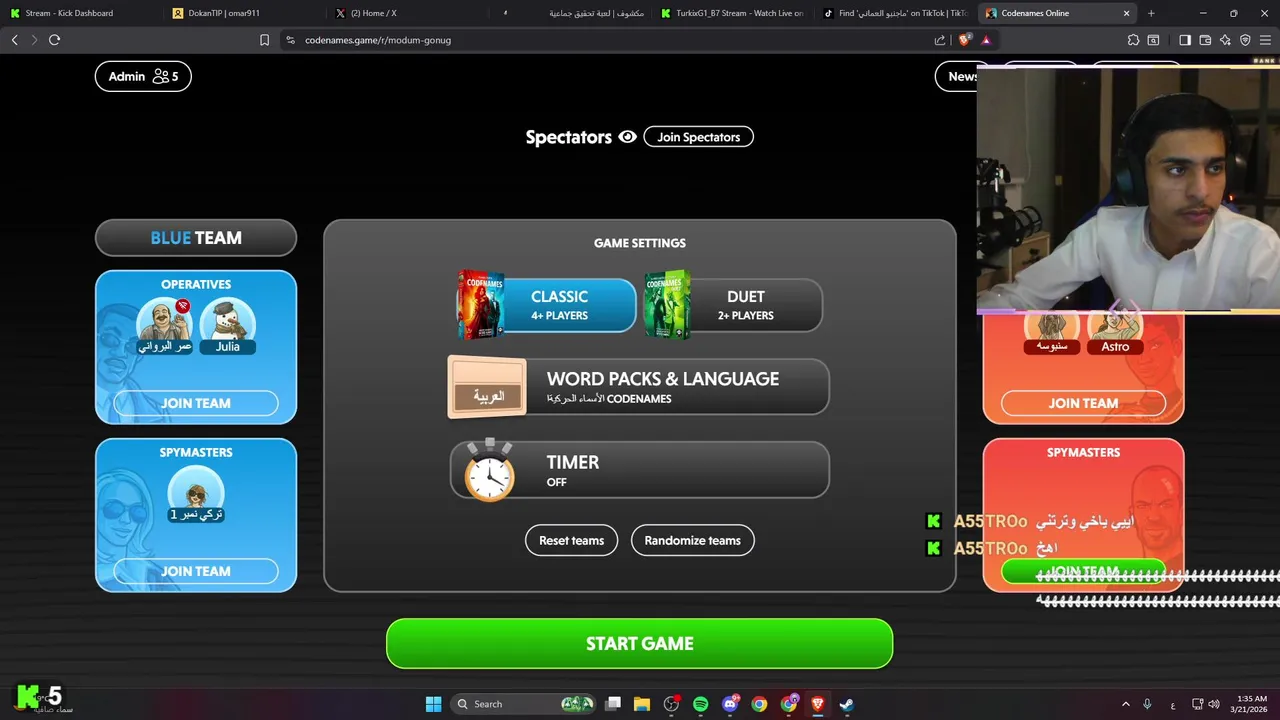This screenshot has height=720, width=1280.
Task: Show hidden system tray icons
Action: 1125,704
